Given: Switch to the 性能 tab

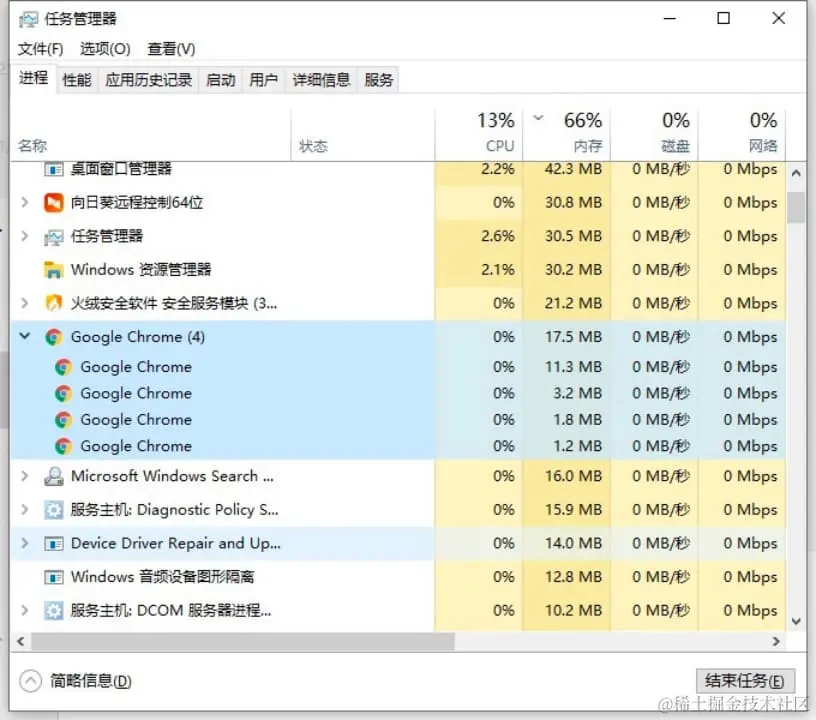Looking at the screenshot, I should pos(77,80).
